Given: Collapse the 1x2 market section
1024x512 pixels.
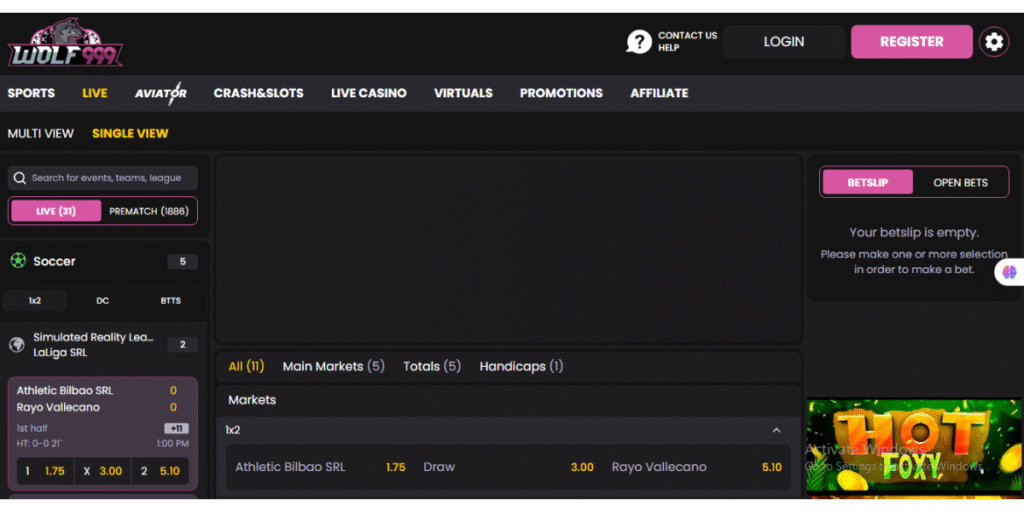Looking at the screenshot, I should pos(777,430).
